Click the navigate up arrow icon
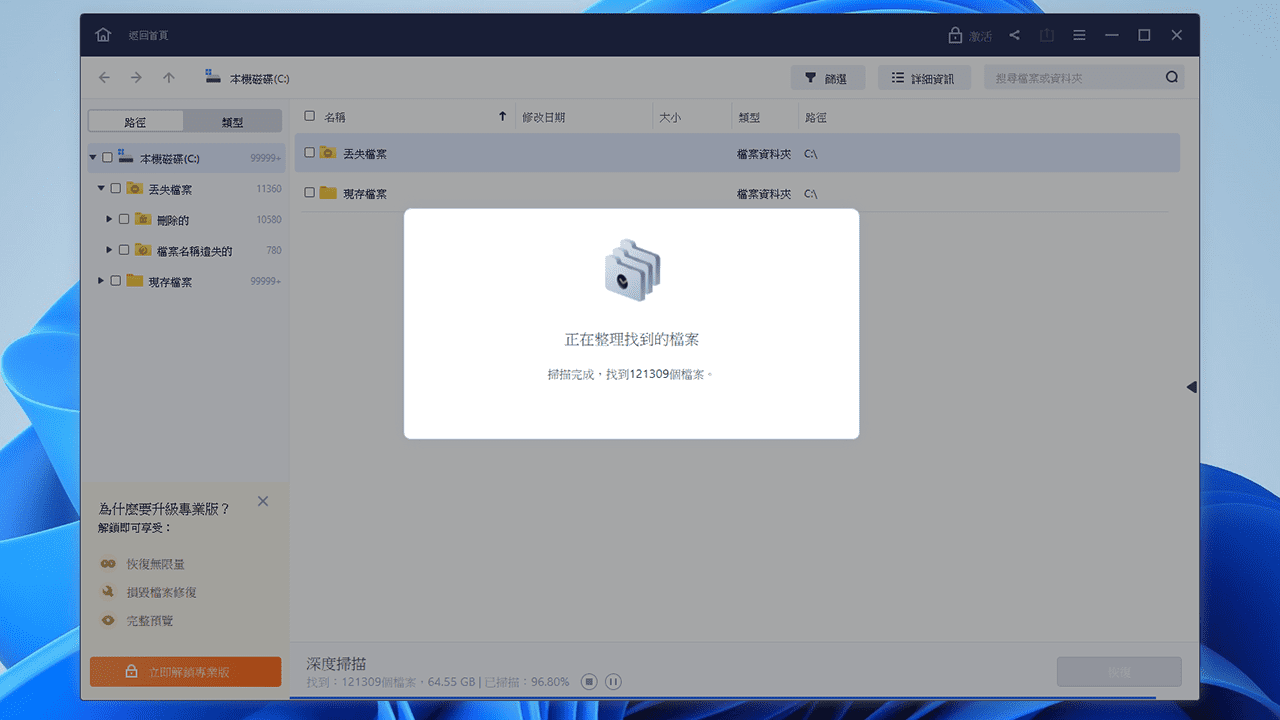This screenshot has width=1280, height=720. click(170, 77)
